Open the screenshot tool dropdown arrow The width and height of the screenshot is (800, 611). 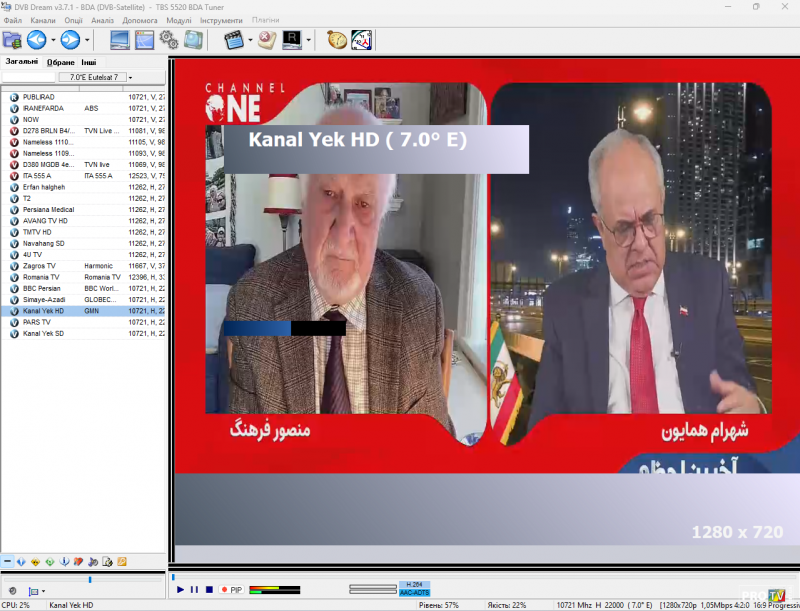[x=250, y=40]
